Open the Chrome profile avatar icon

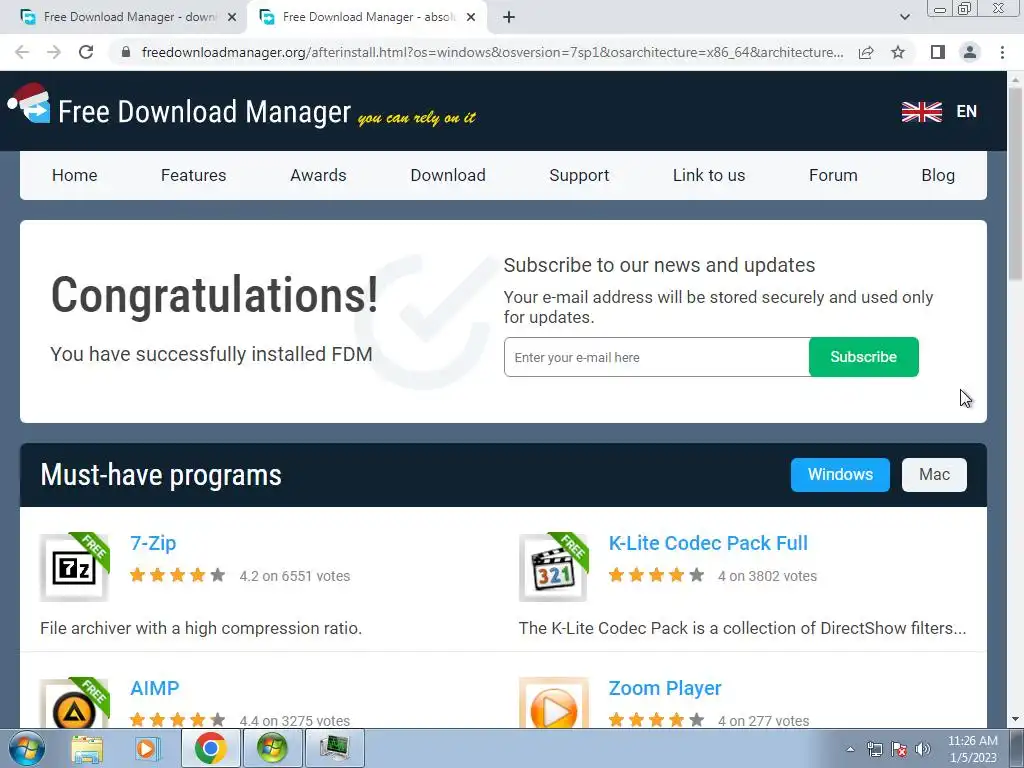(970, 52)
